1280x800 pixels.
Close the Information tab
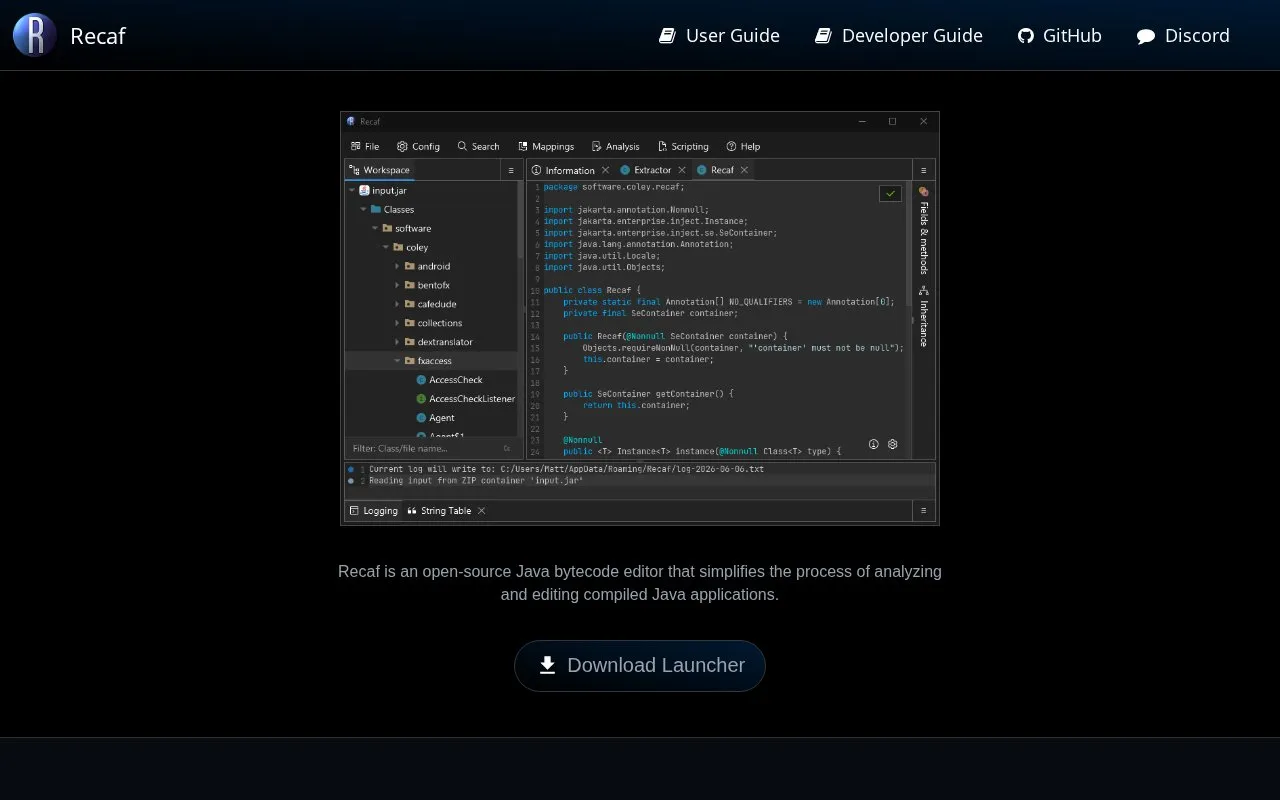pos(605,170)
